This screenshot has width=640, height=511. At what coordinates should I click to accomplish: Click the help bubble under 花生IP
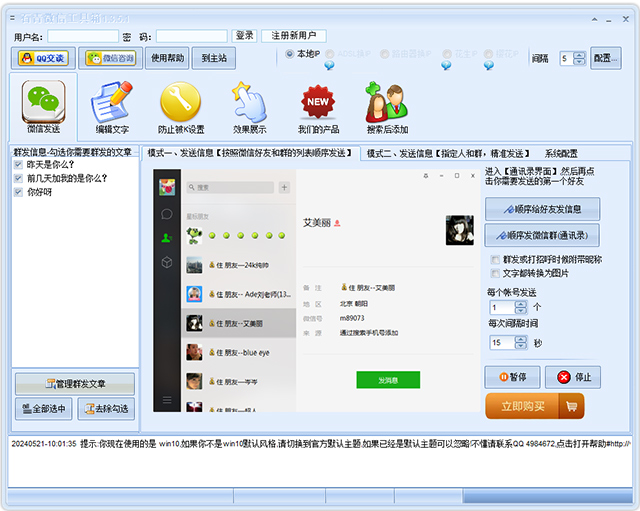tap(447, 65)
